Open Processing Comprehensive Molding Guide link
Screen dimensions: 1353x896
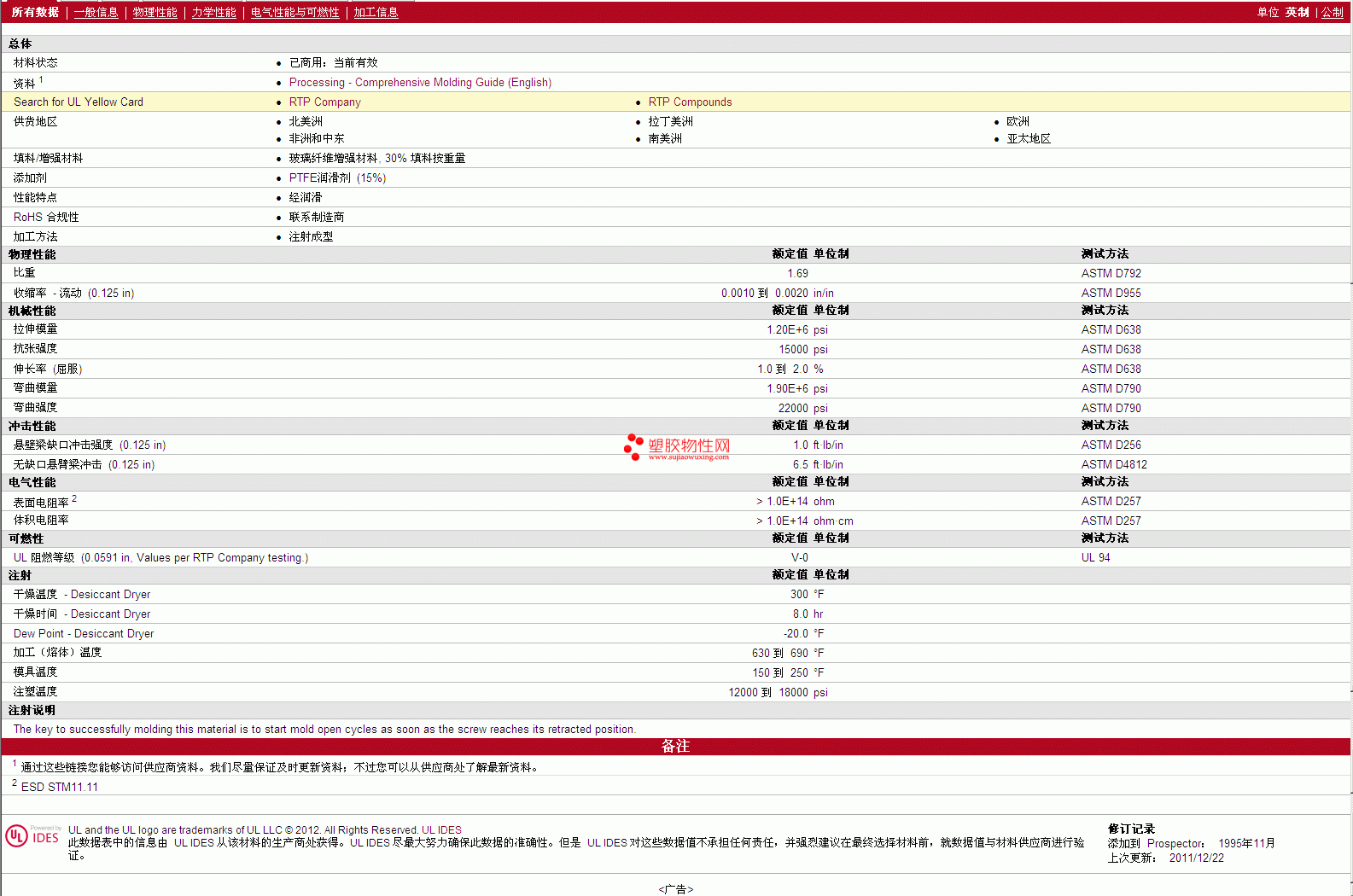pos(420,82)
